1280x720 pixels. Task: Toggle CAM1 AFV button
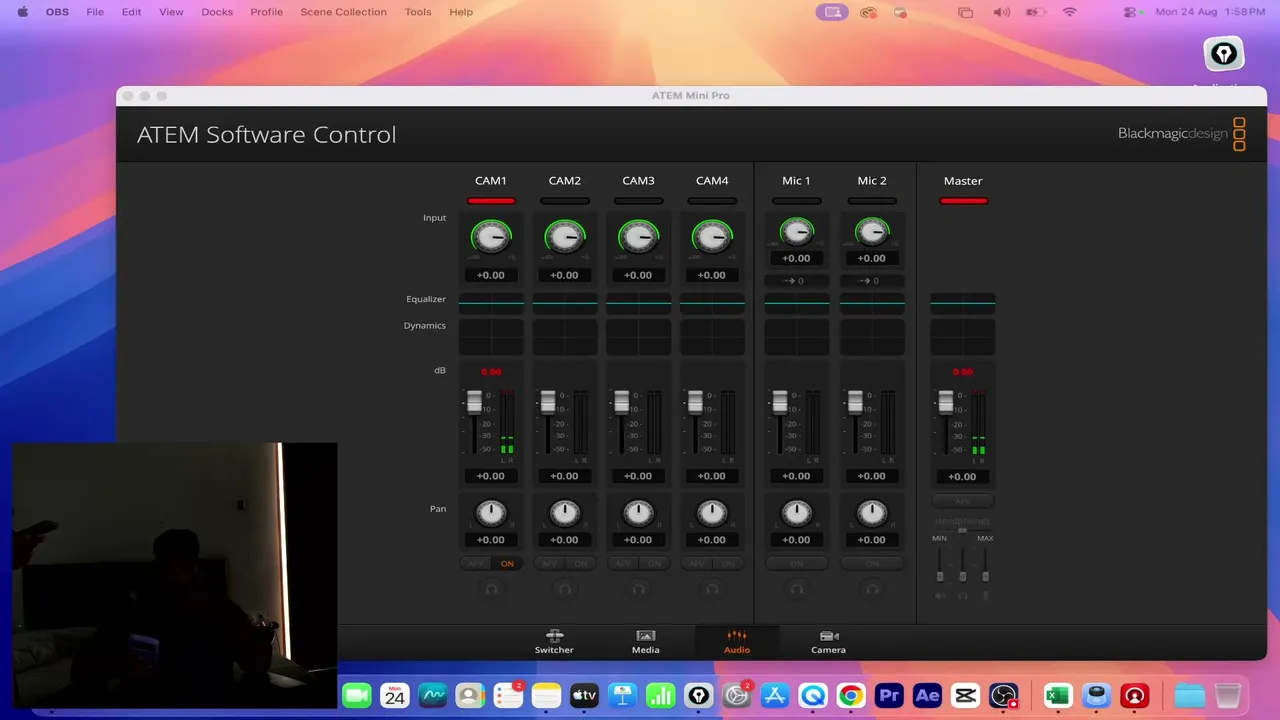[x=476, y=563]
